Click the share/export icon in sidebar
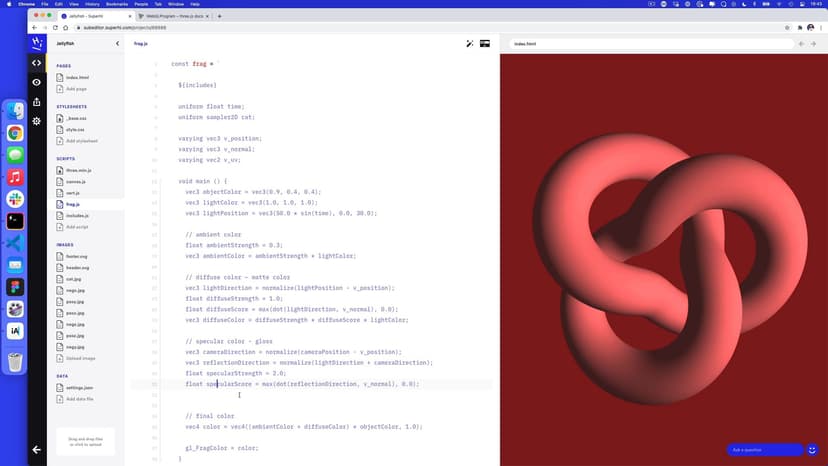The width and height of the screenshot is (828, 466). tap(37, 101)
